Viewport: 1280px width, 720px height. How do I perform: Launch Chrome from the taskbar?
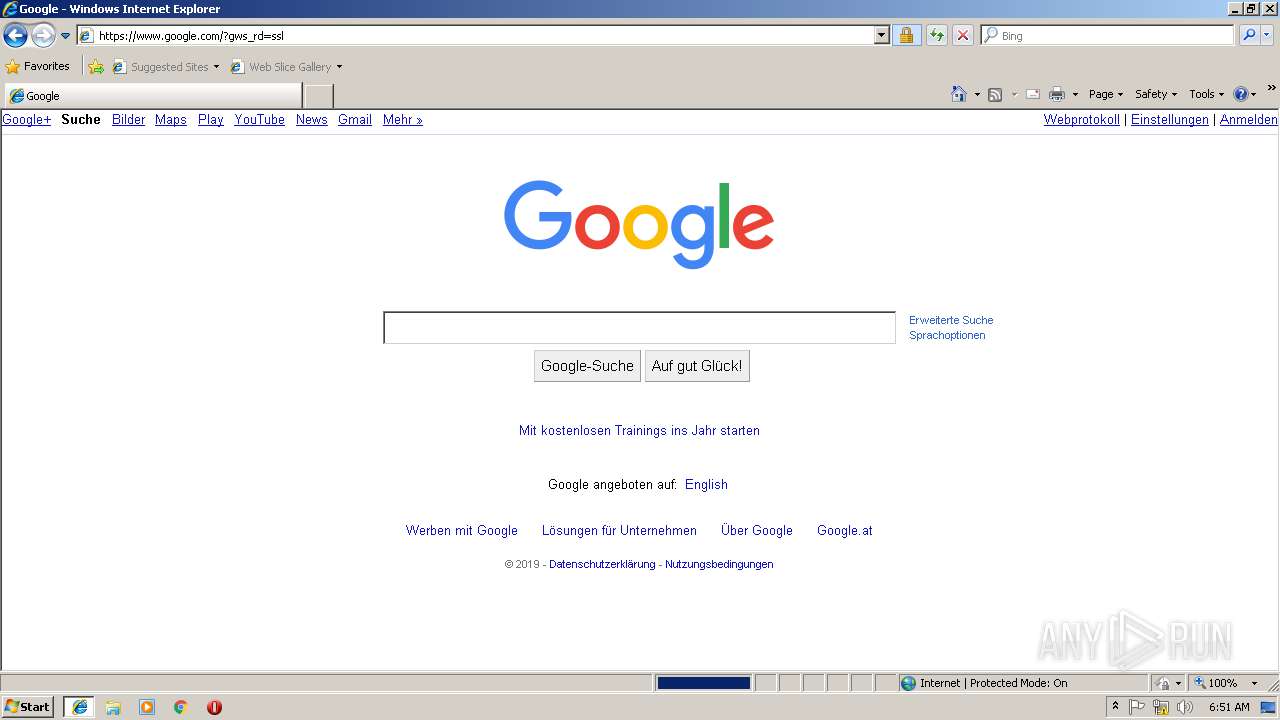[181, 707]
